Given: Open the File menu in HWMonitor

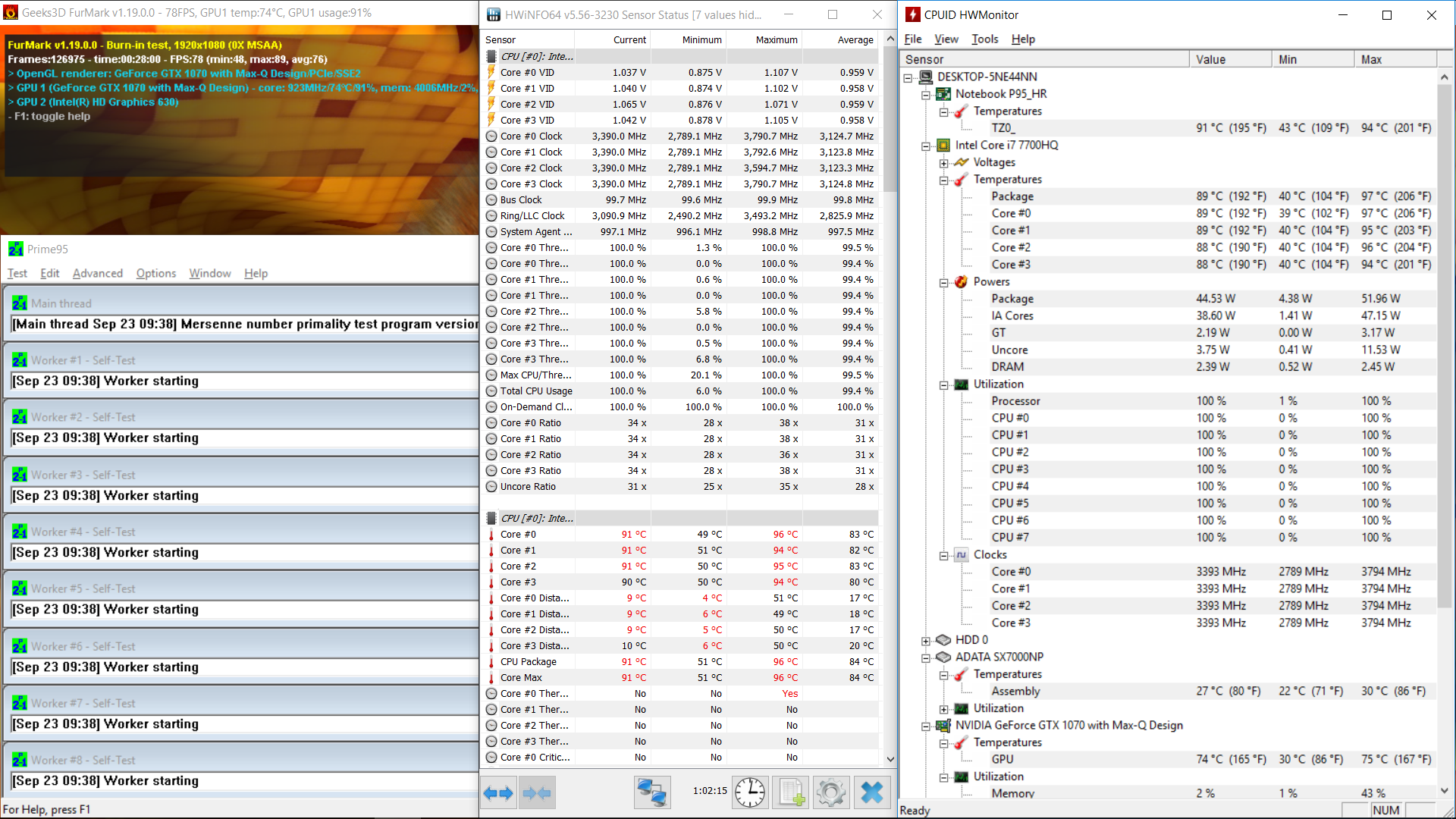Looking at the screenshot, I should pos(913,39).
